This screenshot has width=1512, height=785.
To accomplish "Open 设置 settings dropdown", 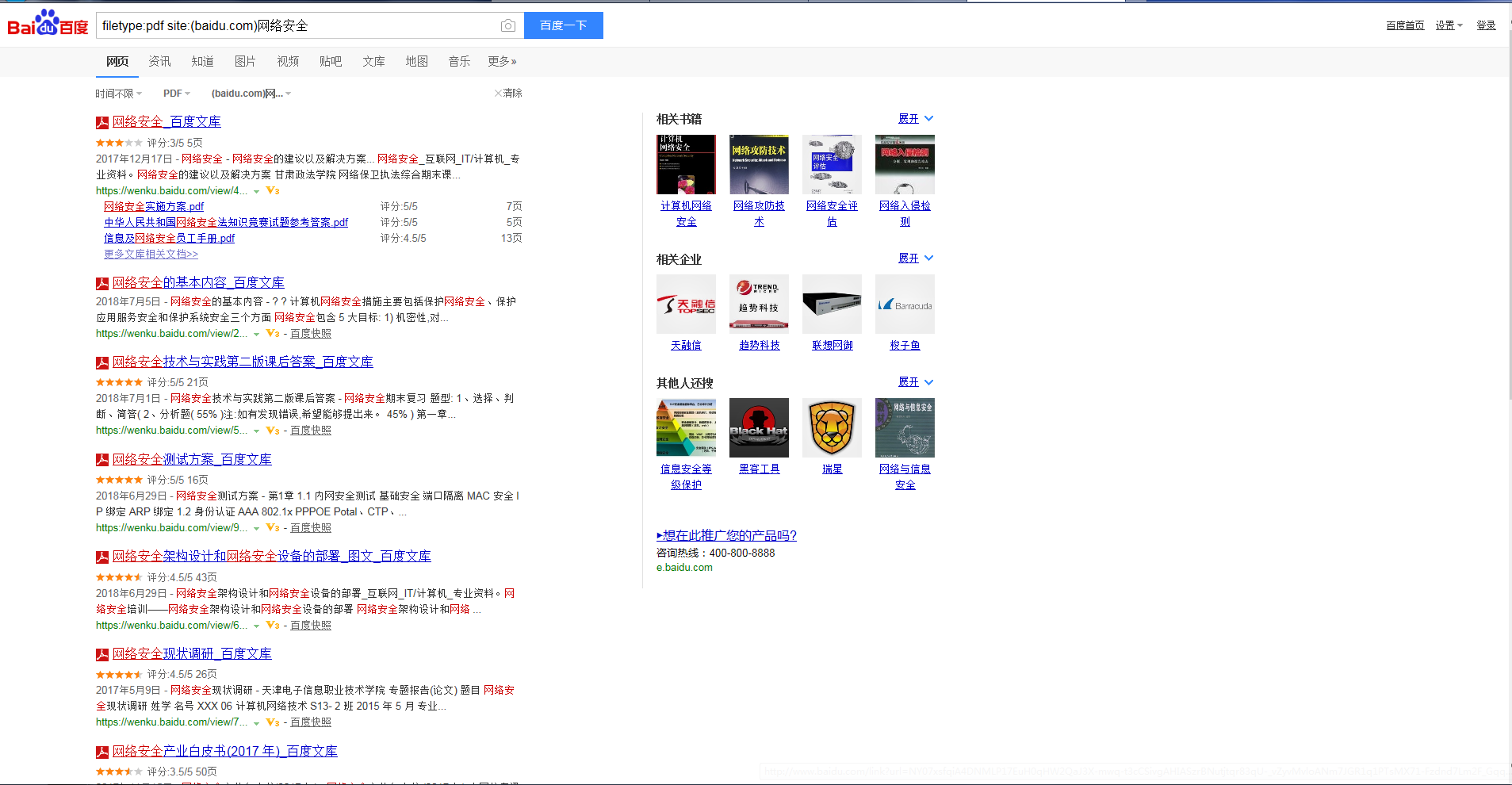I will tap(1449, 25).
